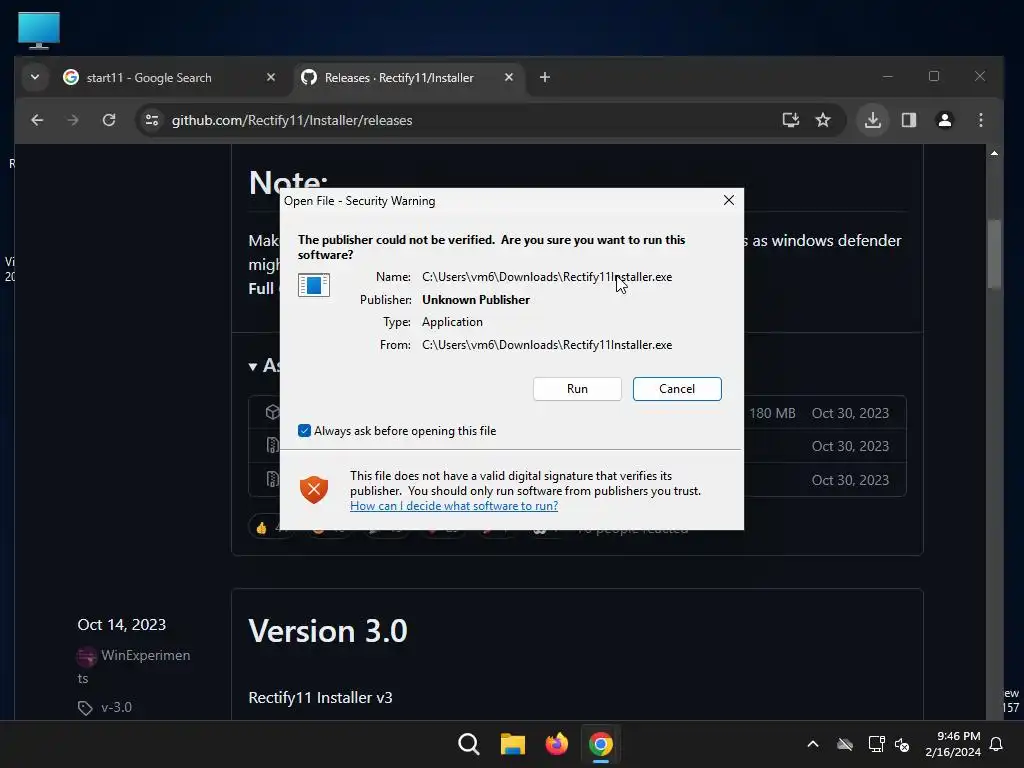The image size is (1024, 768).
Task: Click the Unknown Publisher text
Action: (475, 300)
